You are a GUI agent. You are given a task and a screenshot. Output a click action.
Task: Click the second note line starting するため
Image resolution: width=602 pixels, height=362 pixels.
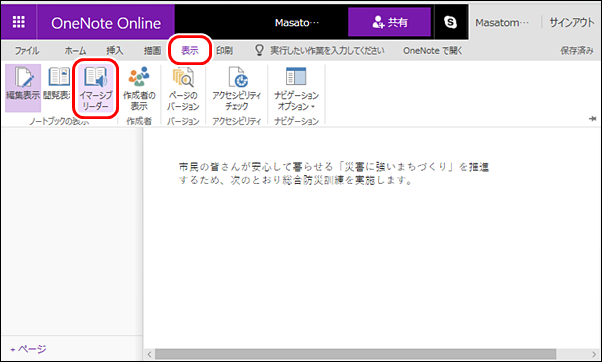pyautogui.click(x=296, y=180)
